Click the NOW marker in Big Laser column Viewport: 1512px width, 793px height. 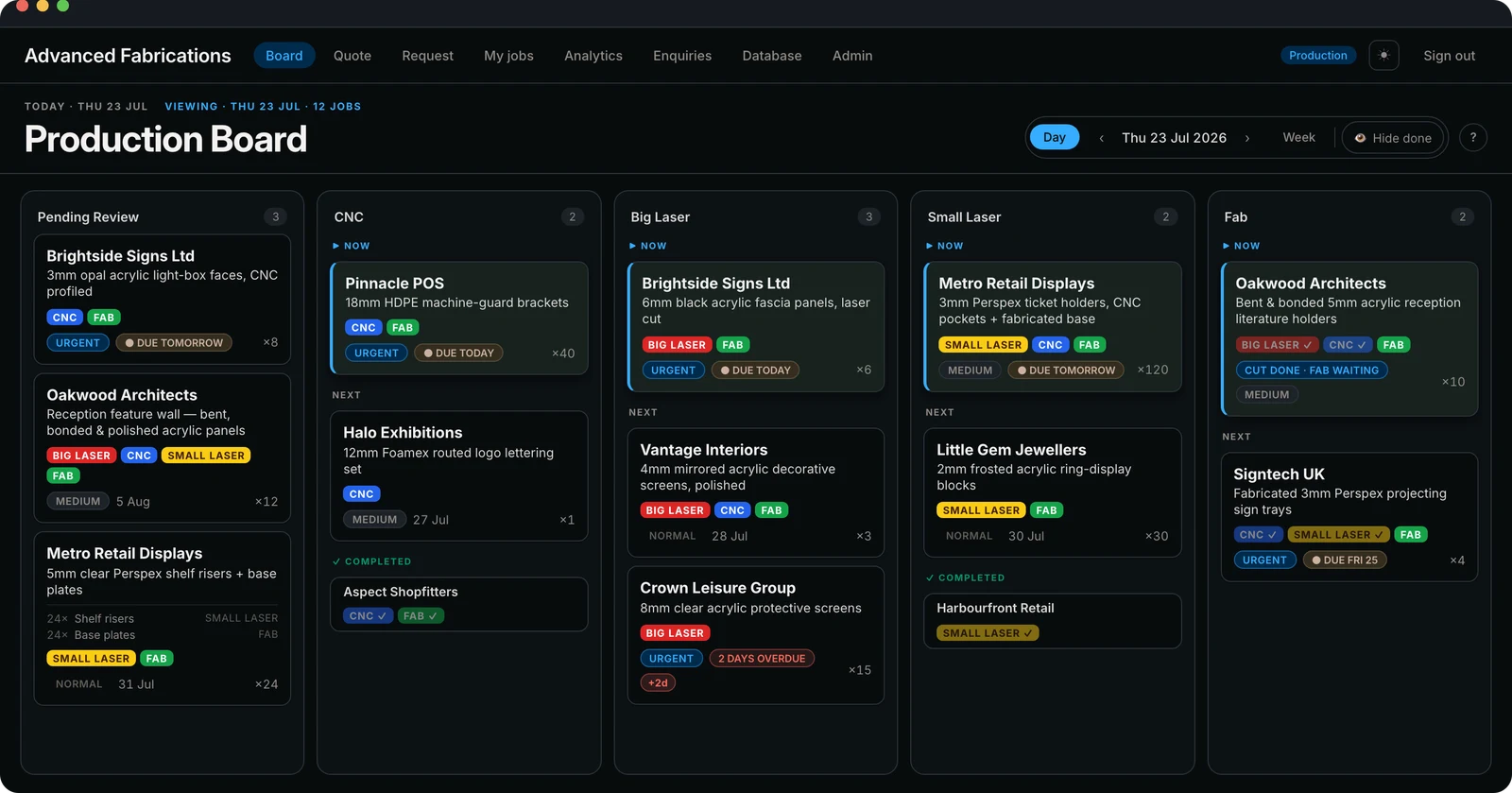point(648,246)
